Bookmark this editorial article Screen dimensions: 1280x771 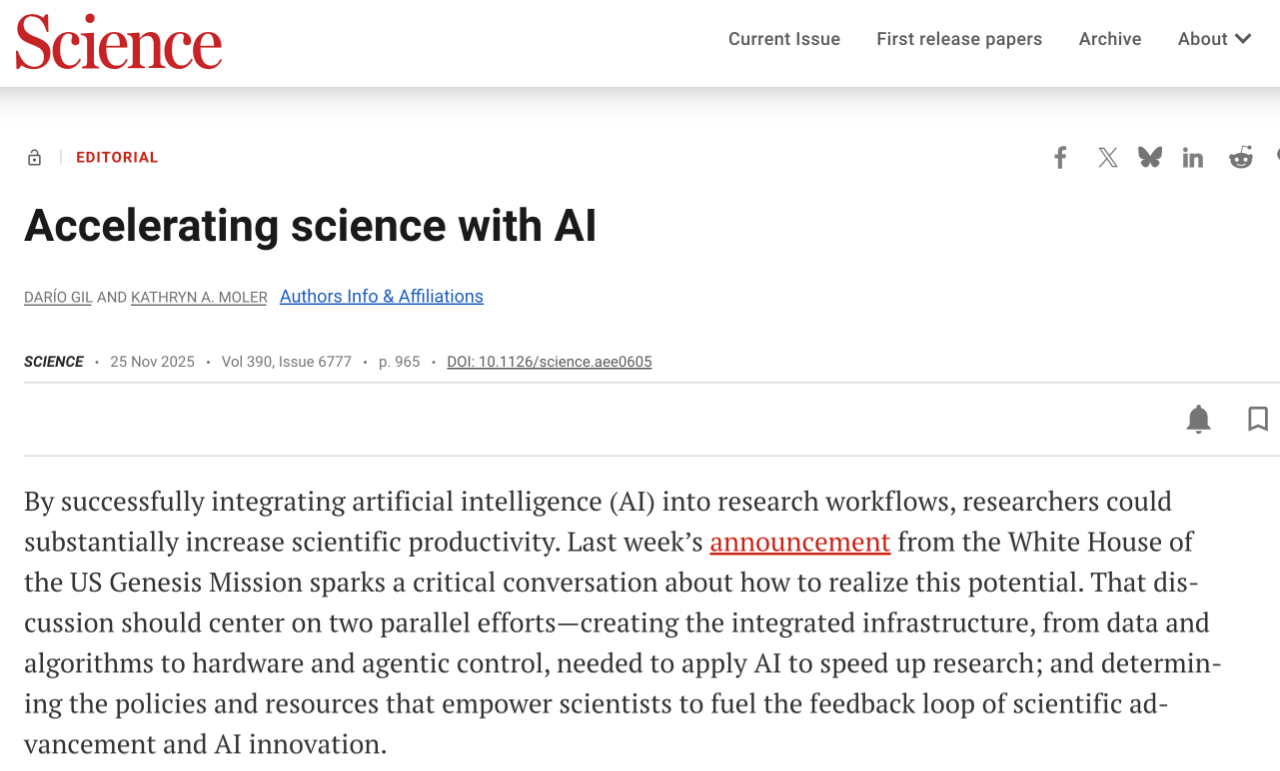(1258, 419)
